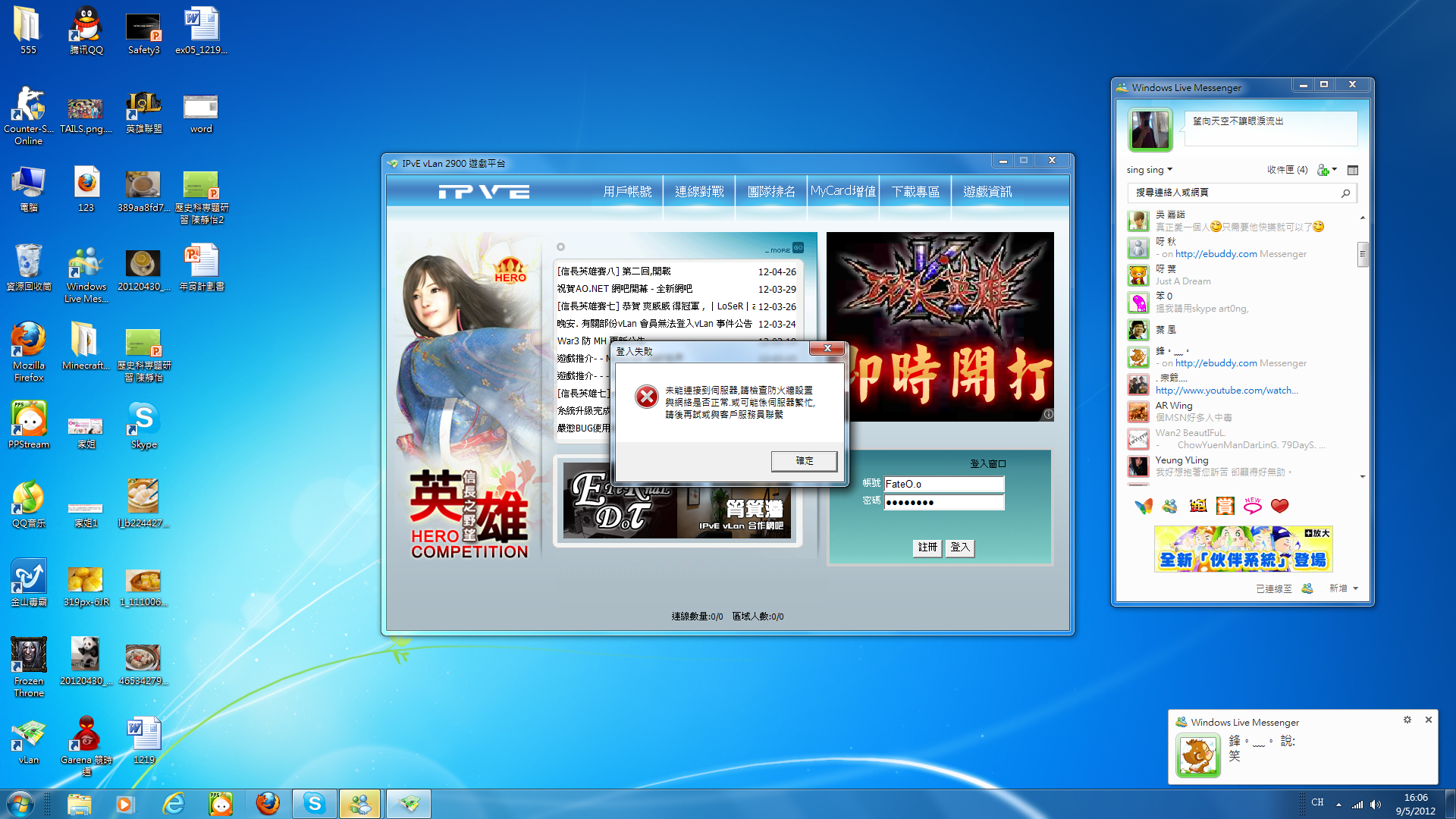Click the 確定 button in error dialog
Image resolution: width=1456 pixels, height=819 pixels.
tap(804, 461)
